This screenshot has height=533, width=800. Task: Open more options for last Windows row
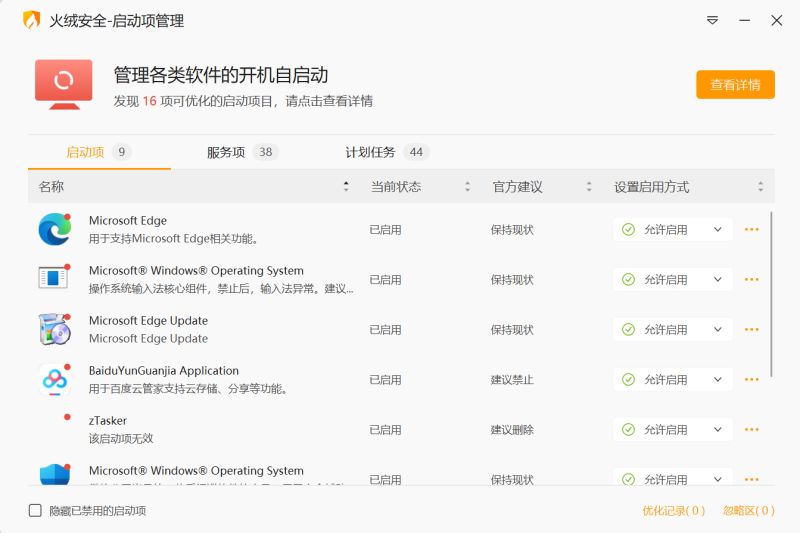(x=752, y=479)
